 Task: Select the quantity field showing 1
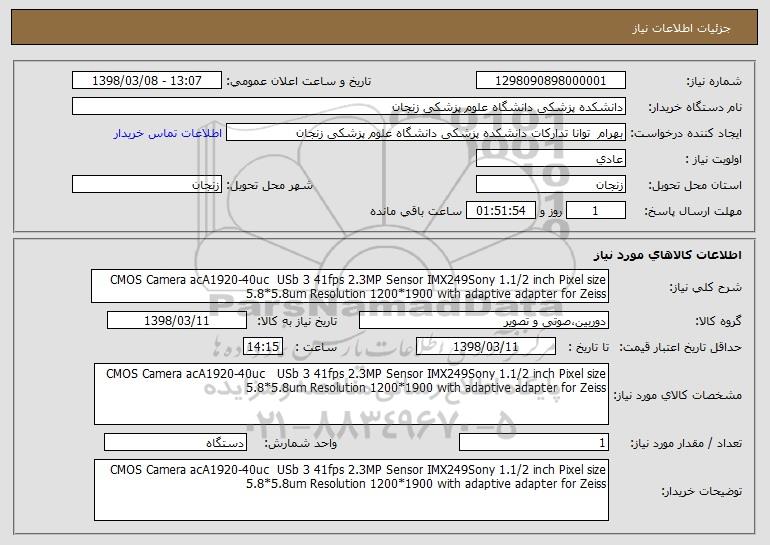(x=534, y=442)
